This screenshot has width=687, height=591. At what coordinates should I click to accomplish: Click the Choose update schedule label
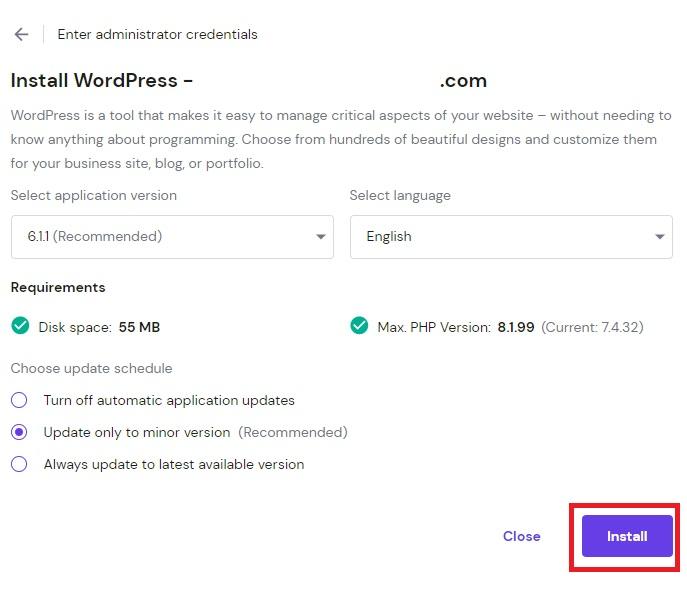(x=91, y=368)
